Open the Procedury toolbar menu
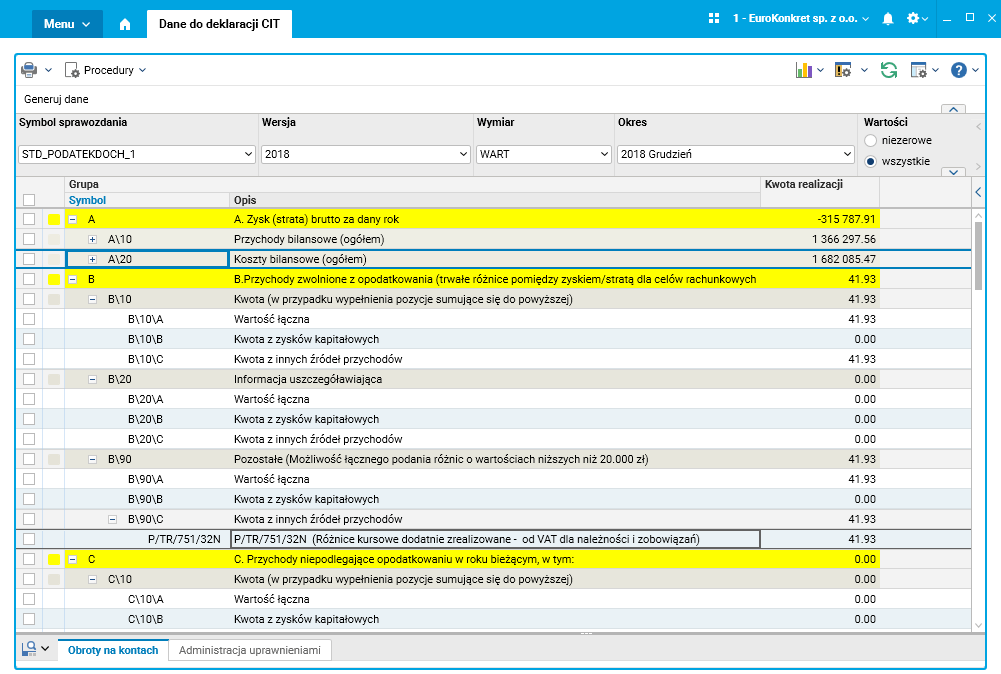 [106, 70]
